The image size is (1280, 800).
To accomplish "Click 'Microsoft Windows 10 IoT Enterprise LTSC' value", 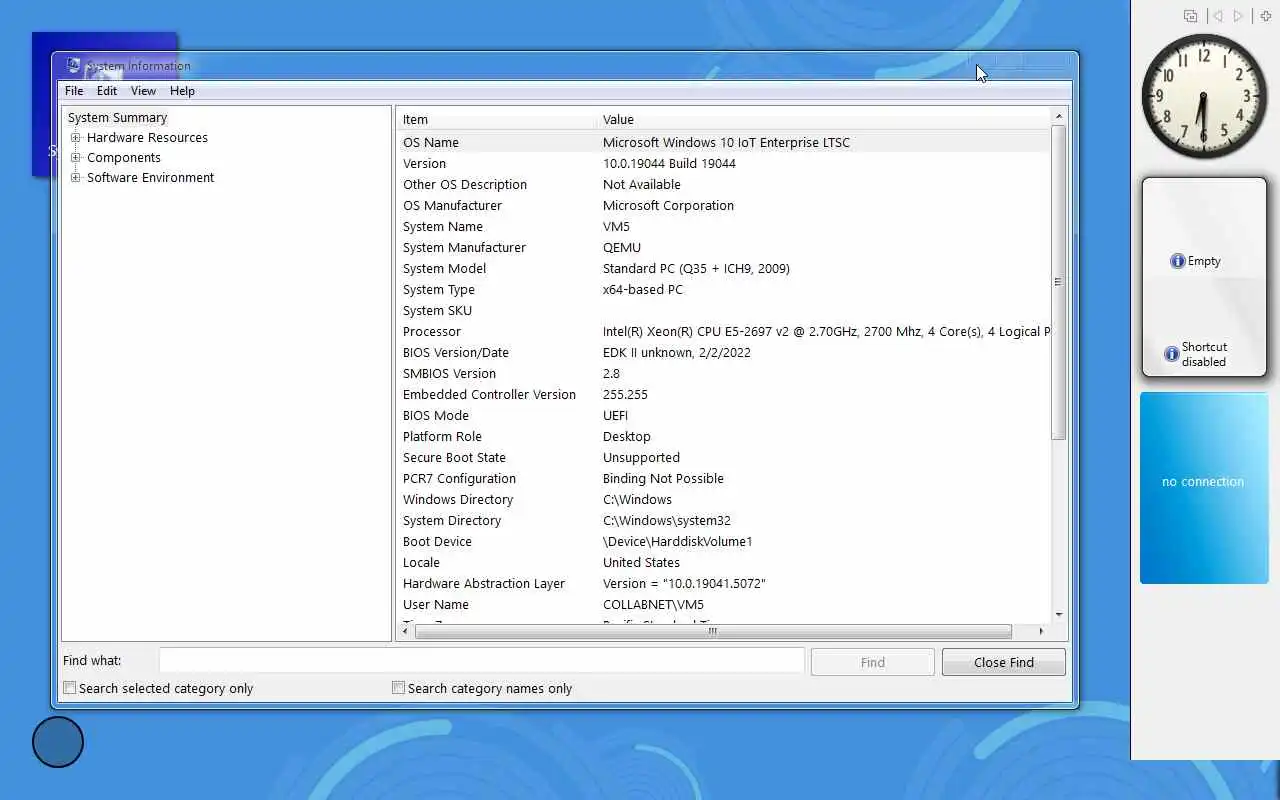I will coord(726,143).
